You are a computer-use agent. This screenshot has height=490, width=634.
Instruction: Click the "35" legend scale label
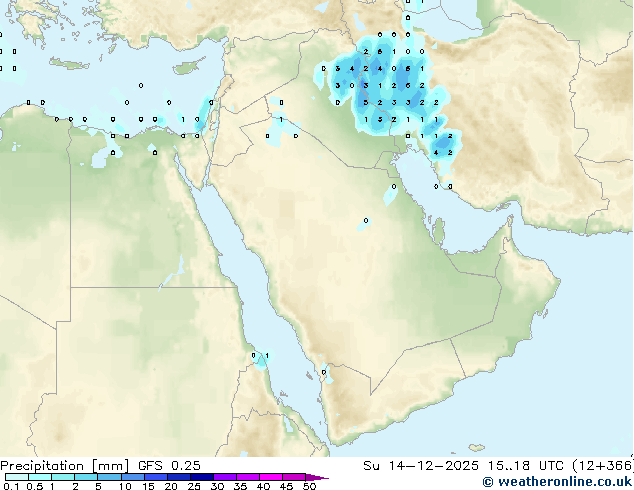240,486
